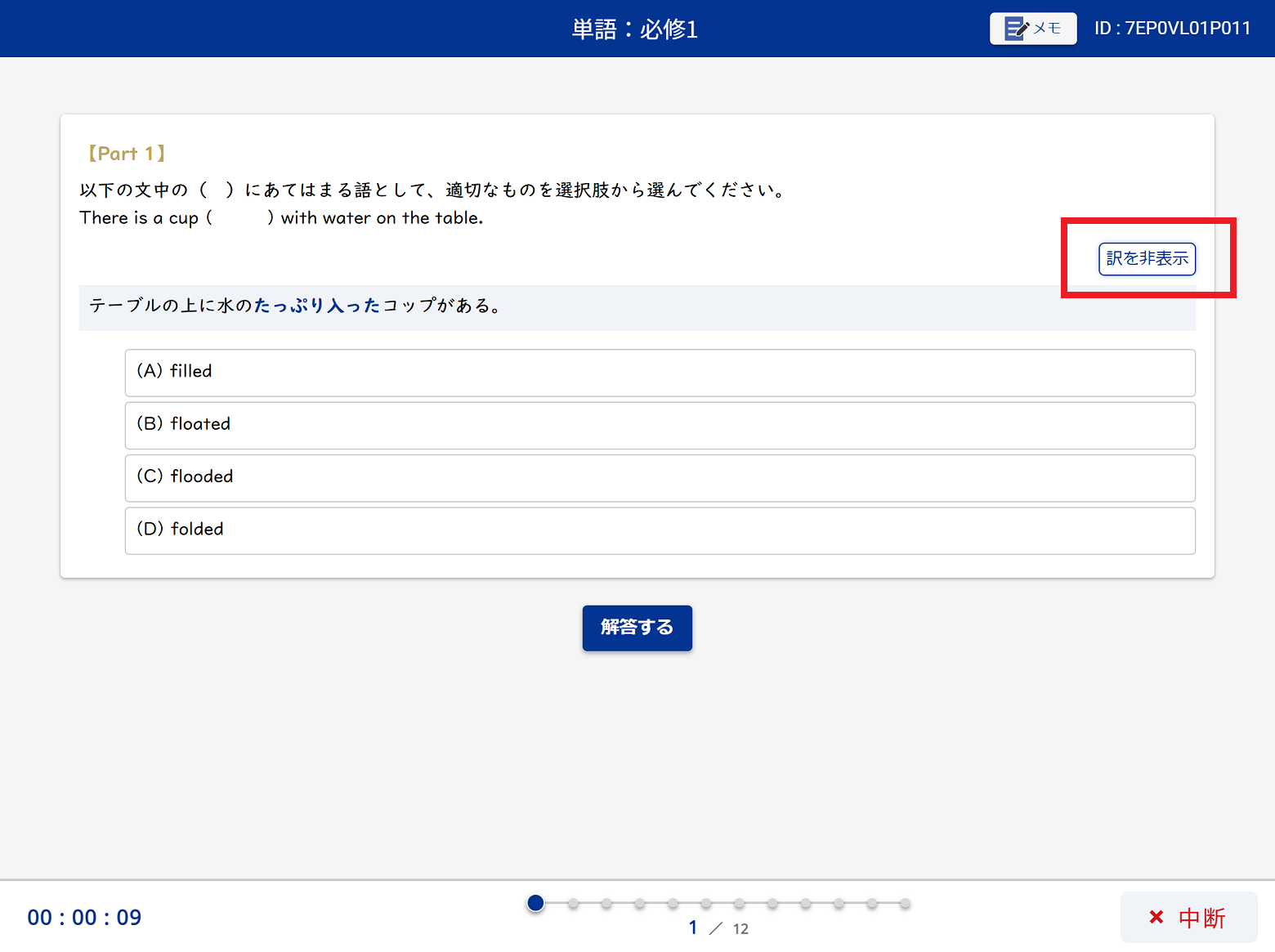Select answer option (D) folded
The image size is (1275, 952).
[660, 530]
